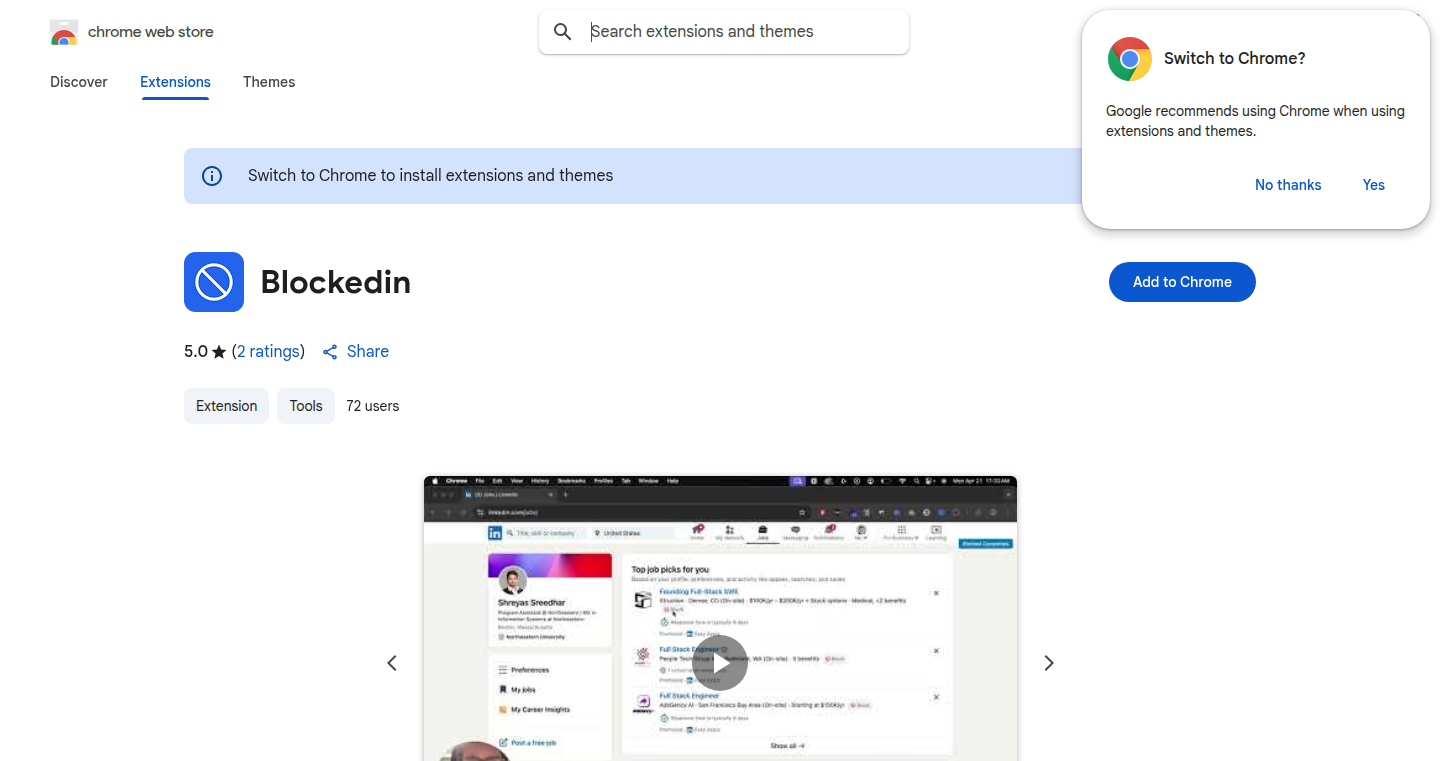Go to the next screenshot
Image resolution: width=1440 pixels, height=761 pixels.
[x=1049, y=663]
